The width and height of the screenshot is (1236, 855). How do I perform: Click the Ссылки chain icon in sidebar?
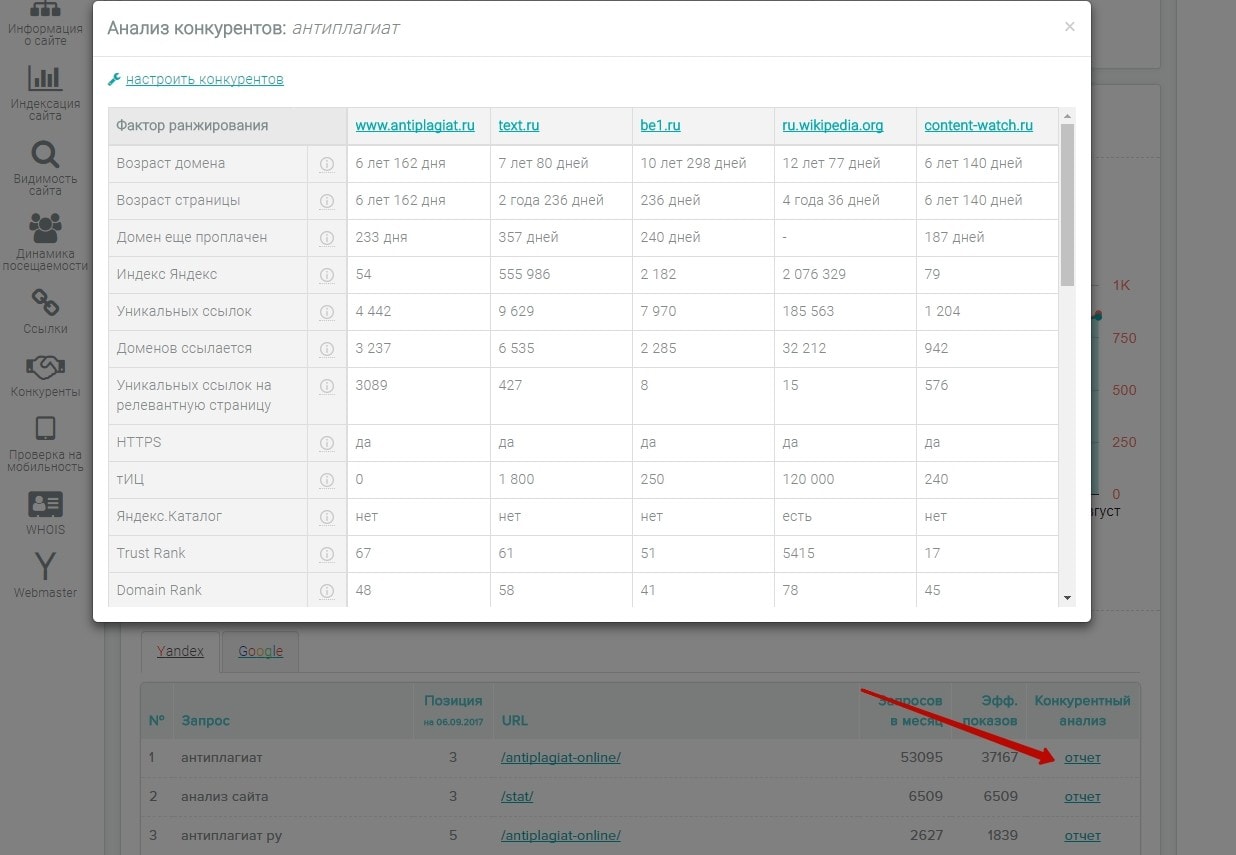(45, 303)
